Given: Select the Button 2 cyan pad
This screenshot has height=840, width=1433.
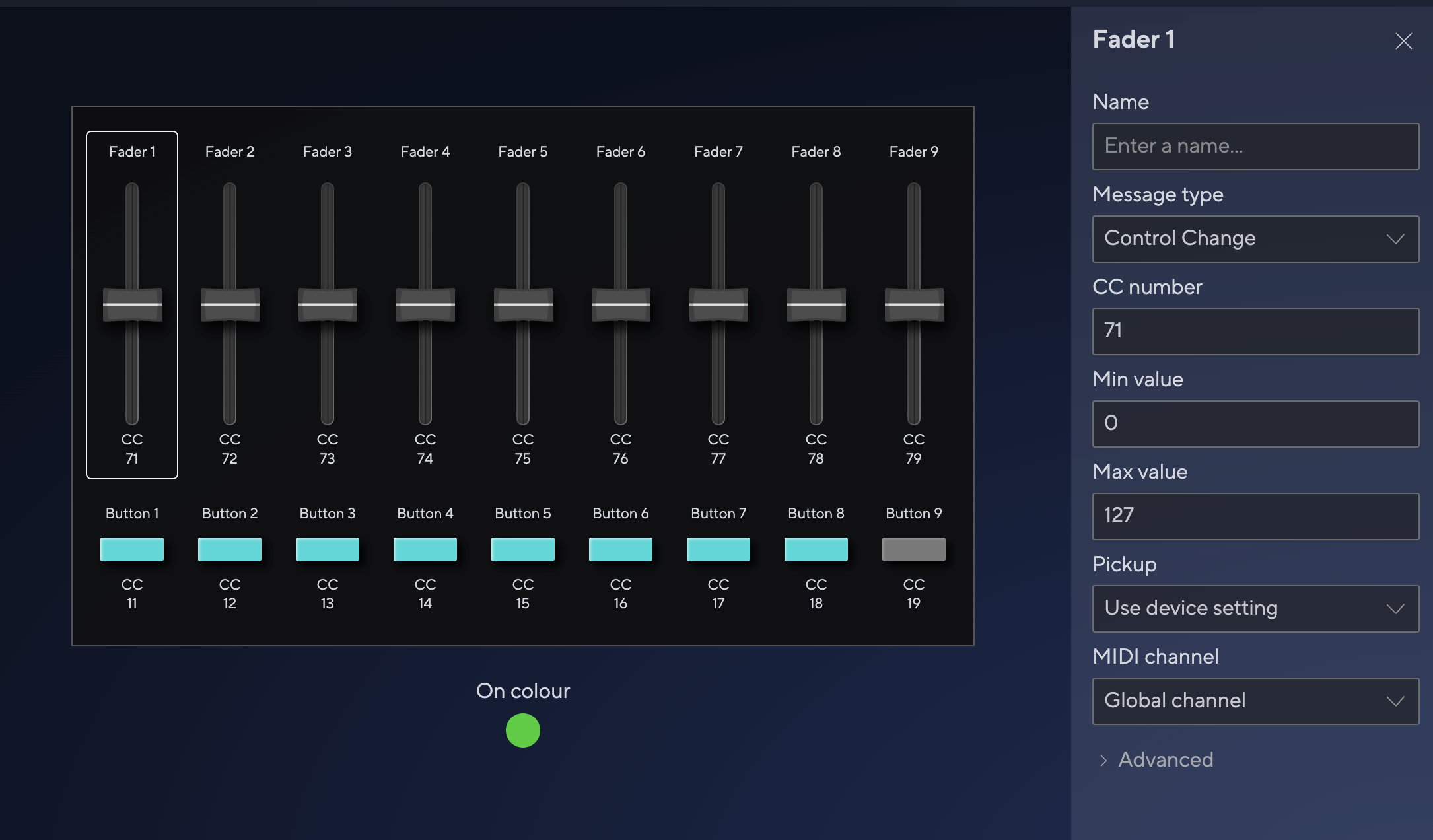Looking at the screenshot, I should [230, 549].
